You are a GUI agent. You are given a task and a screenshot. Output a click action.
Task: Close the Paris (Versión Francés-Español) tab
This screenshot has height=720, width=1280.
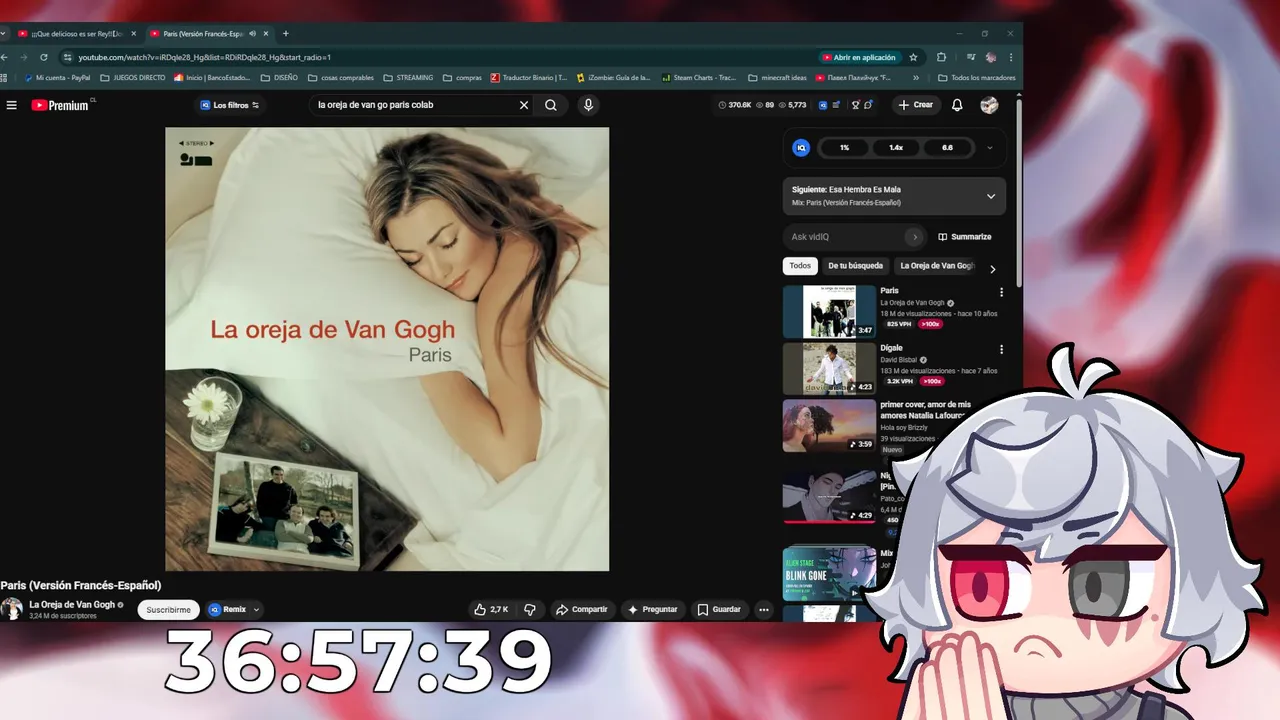265,33
